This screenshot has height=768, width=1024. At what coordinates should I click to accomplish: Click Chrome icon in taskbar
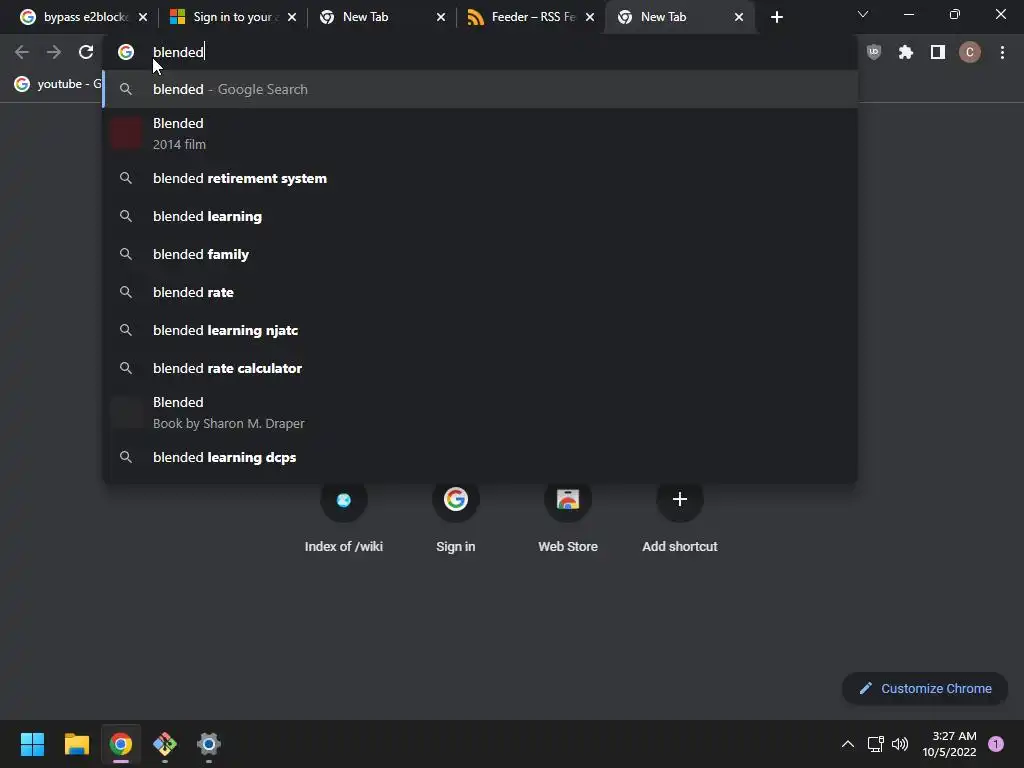121,744
